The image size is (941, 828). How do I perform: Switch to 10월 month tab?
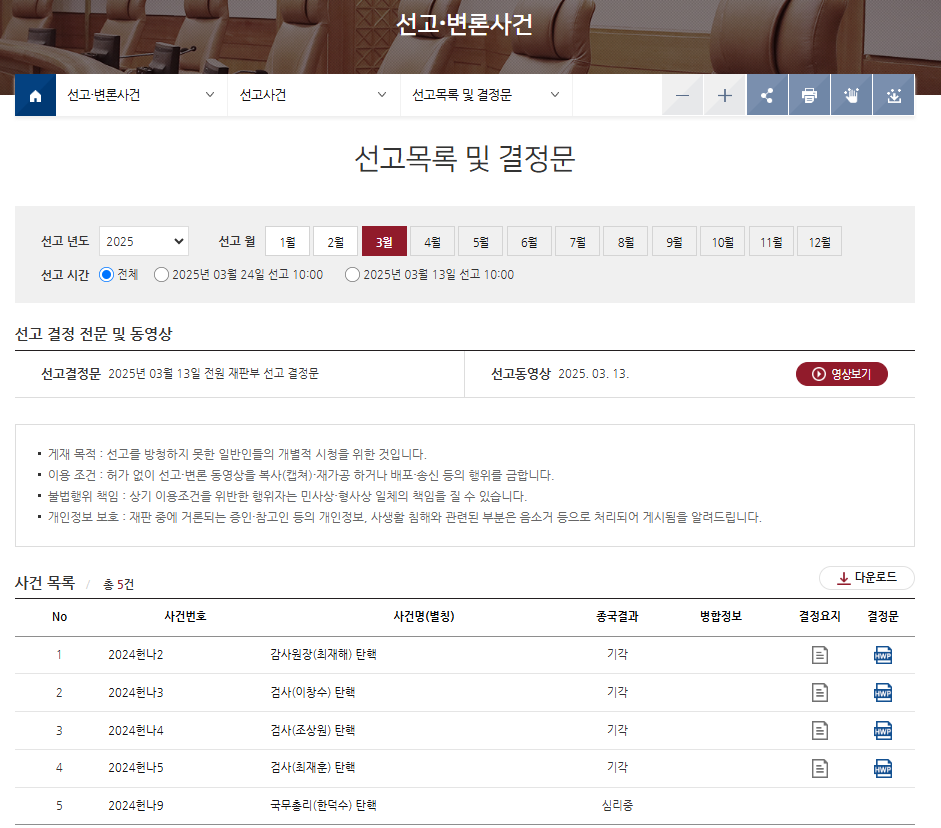(723, 241)
